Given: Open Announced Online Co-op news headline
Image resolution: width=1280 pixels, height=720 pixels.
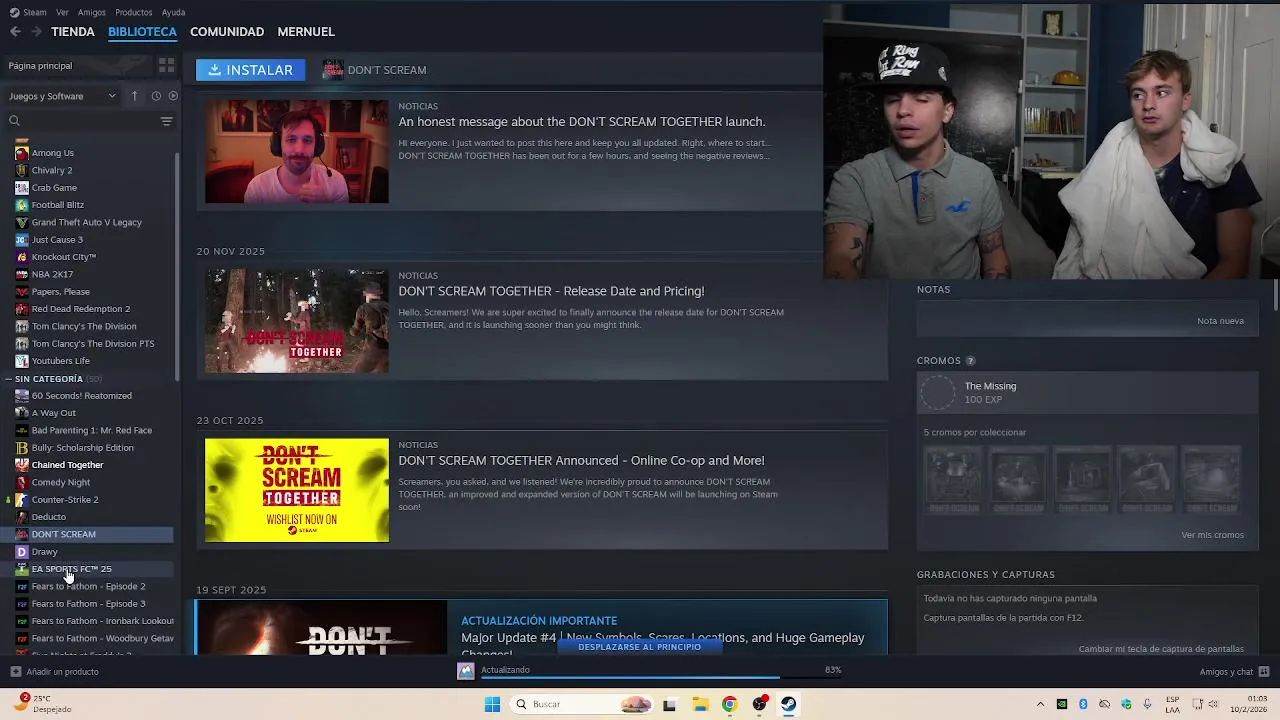Looking at the screenshot, I should (x=581, y=461).
